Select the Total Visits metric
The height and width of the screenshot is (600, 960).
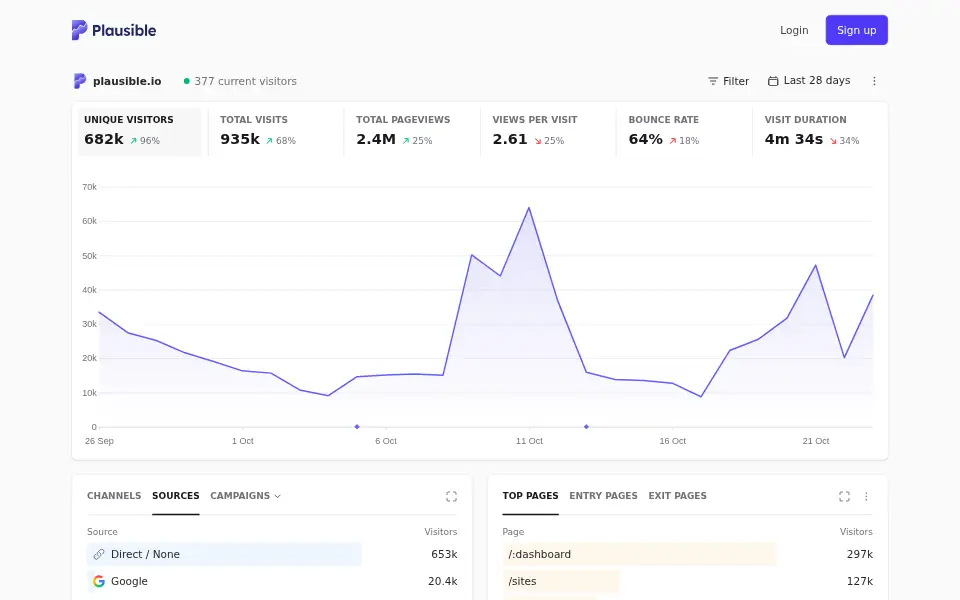tap(276, 132)
